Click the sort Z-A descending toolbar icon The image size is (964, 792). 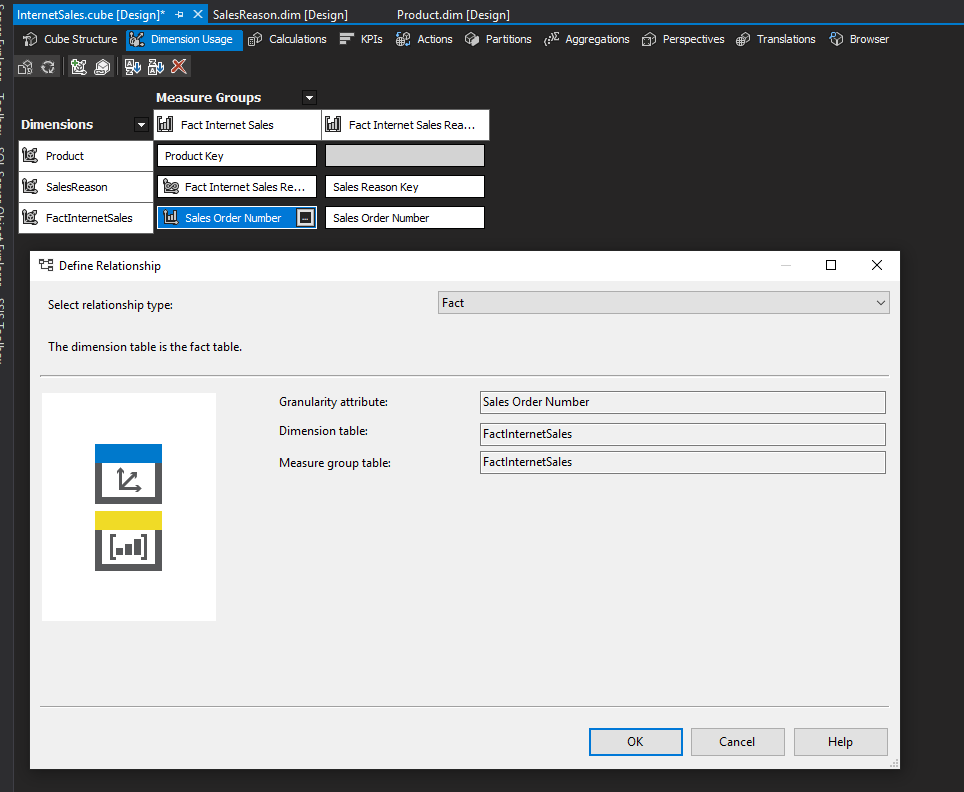coord(155,67)
